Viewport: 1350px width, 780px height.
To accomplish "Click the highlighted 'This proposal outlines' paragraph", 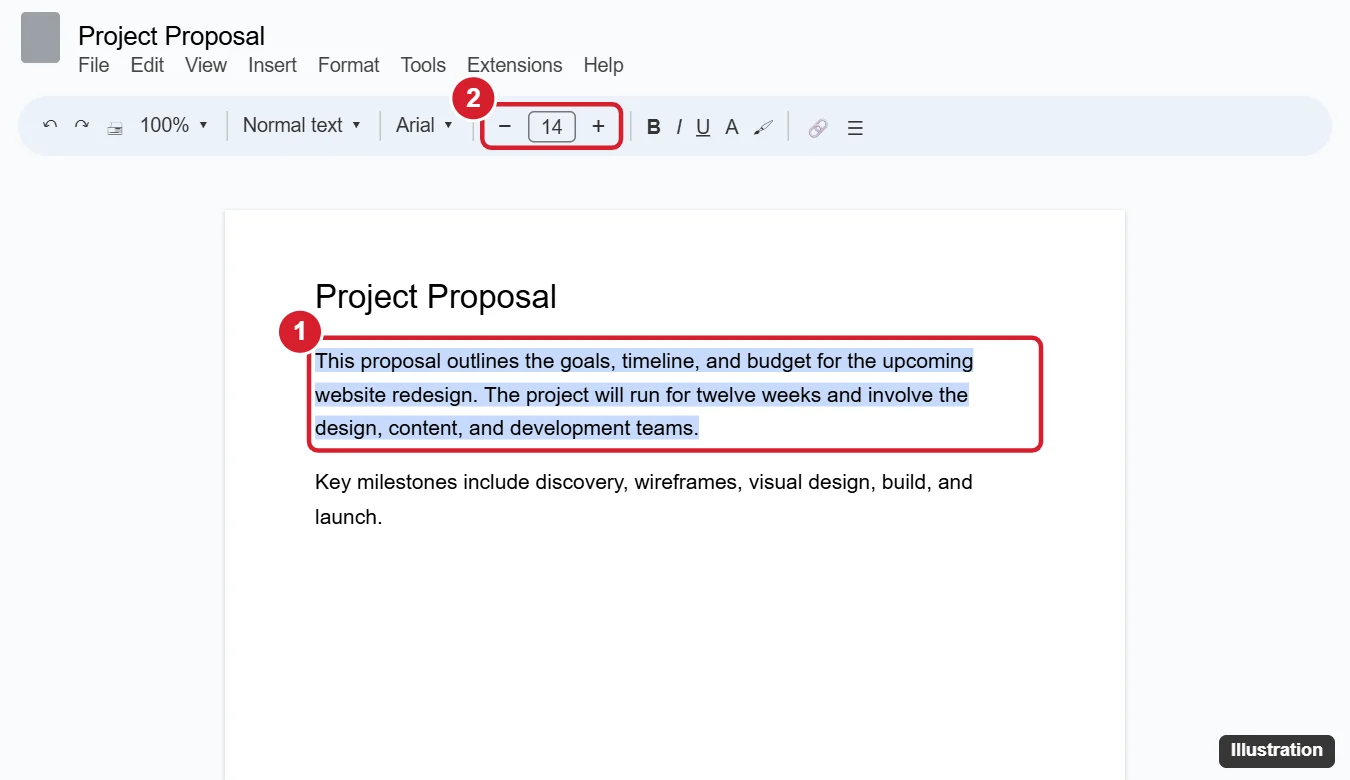I will [x=644, y=394].
